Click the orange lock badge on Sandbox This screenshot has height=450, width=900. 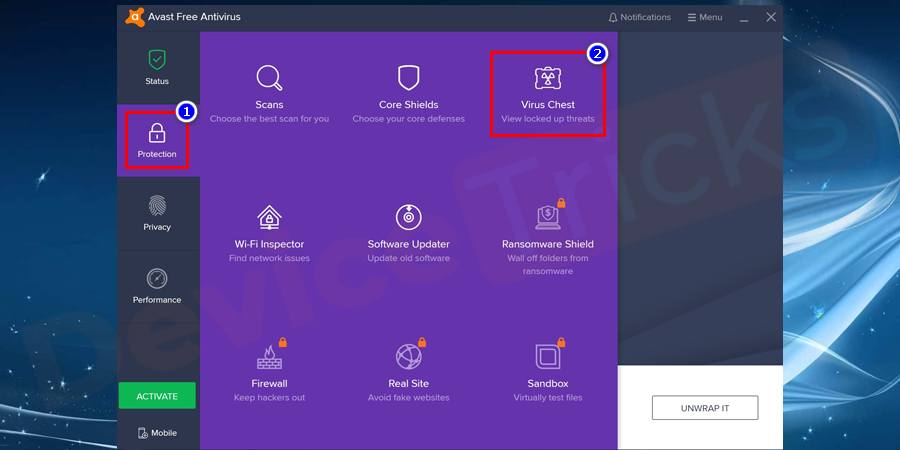pos(561,342)
